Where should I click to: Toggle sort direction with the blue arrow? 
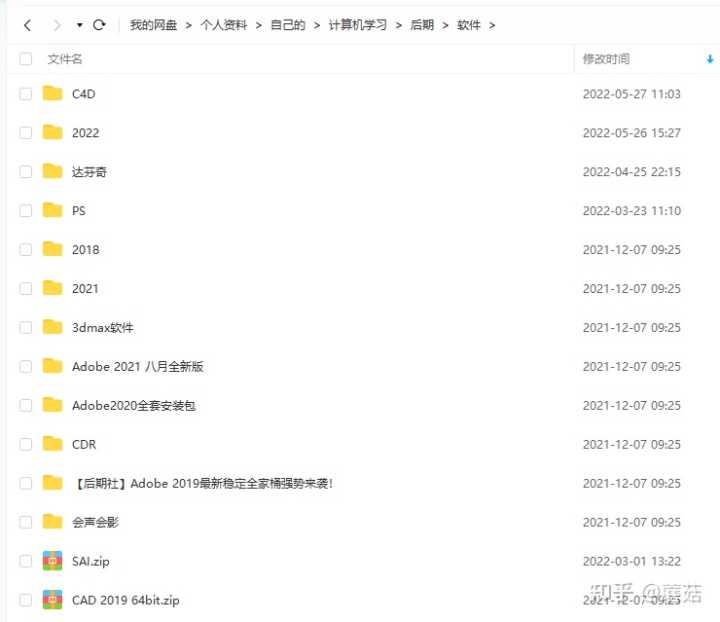click(710, 59)
